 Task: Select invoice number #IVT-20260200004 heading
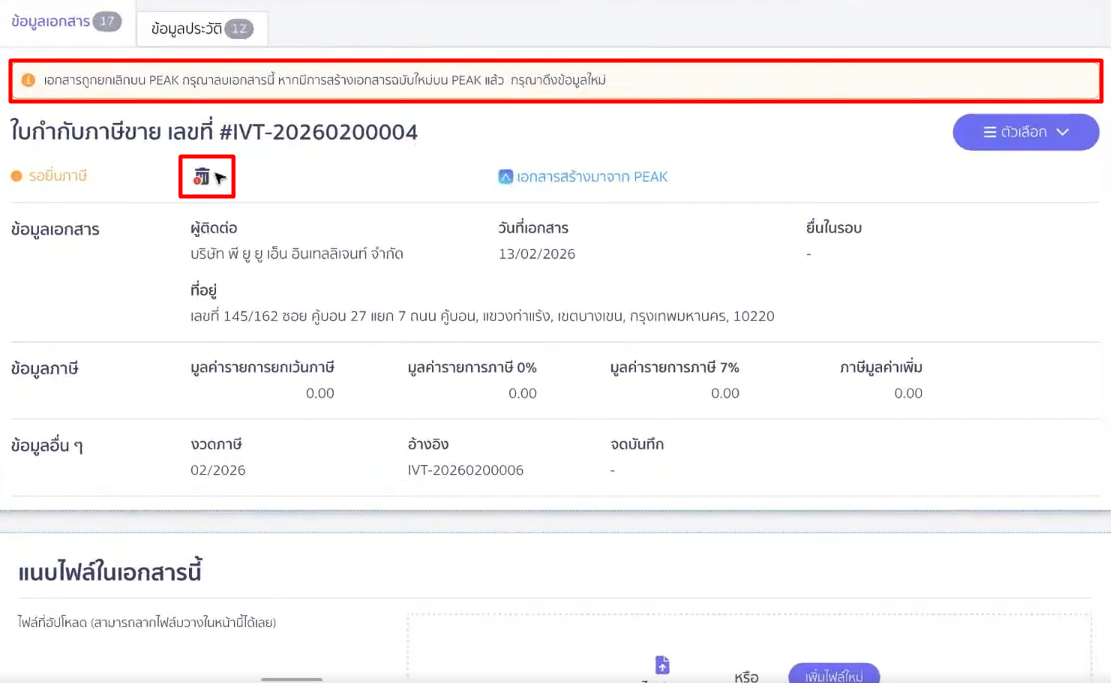pos(318,132)
